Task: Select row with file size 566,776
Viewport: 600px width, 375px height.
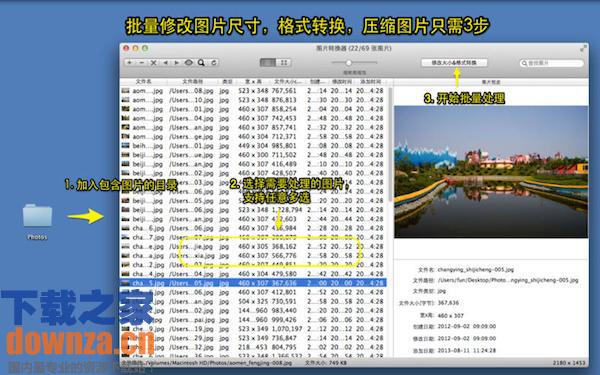Action: 253,256
